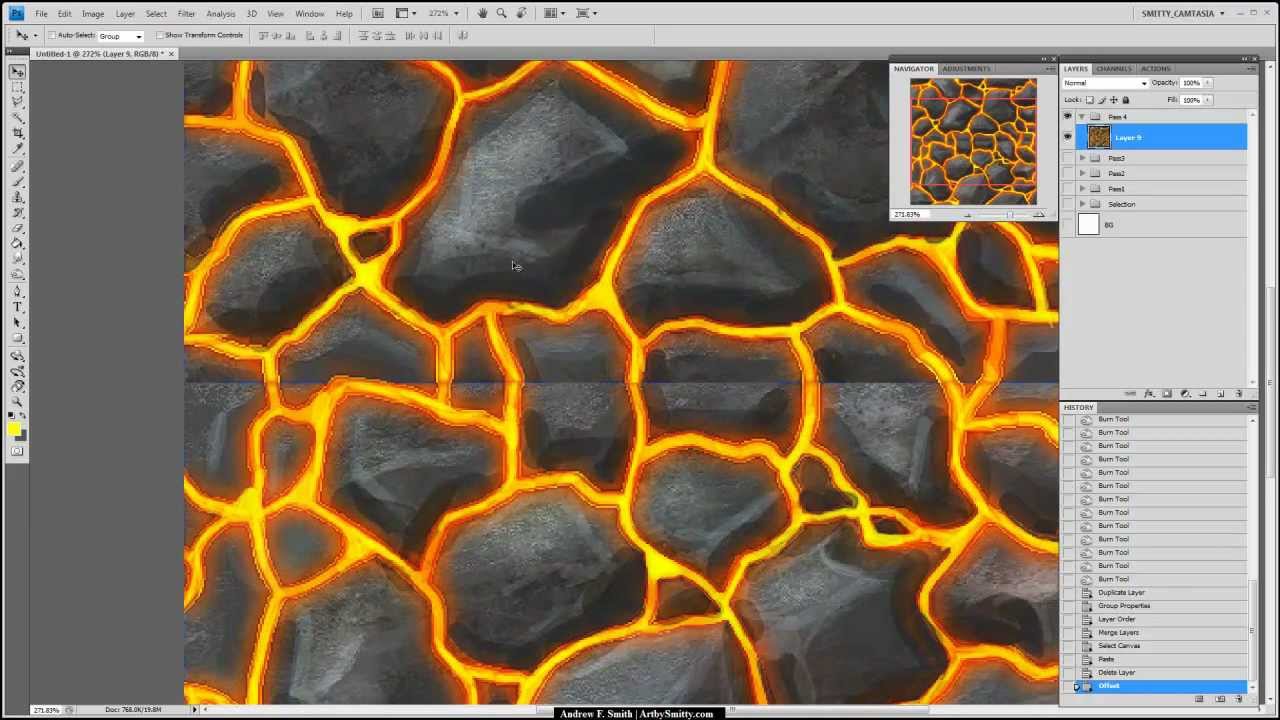Switch to the Adjustments tab

pos(966,69)
